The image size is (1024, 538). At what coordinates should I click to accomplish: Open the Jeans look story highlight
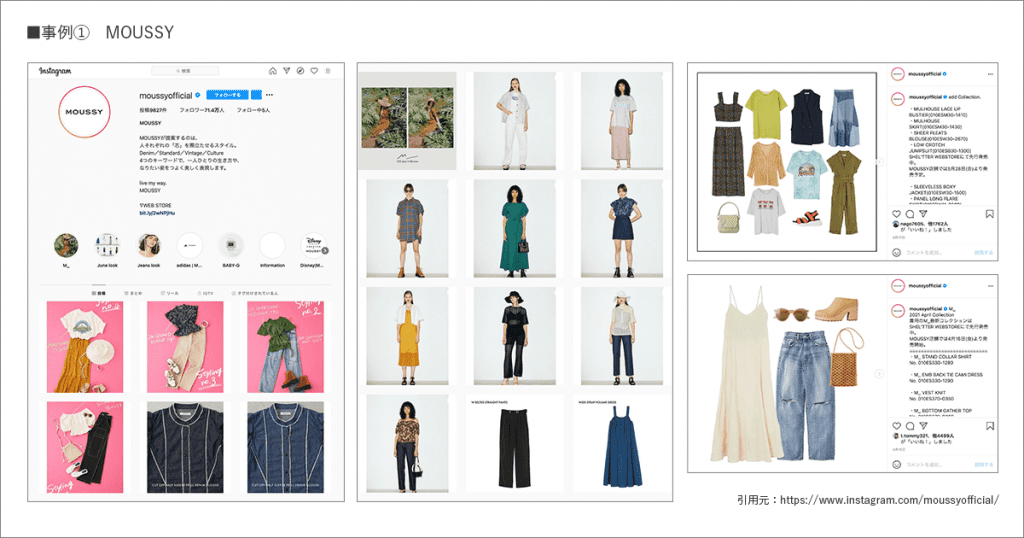[x=148, y=245]
